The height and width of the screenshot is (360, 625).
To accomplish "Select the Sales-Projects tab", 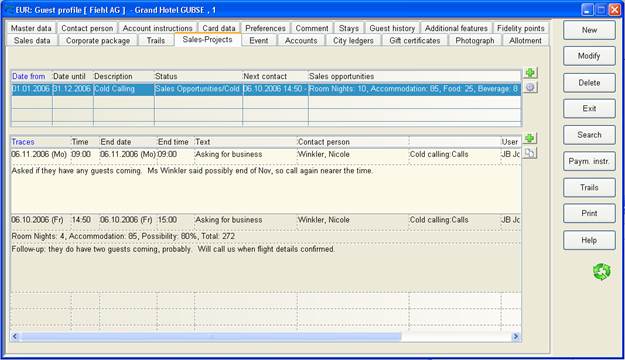I will click(207, 39).
